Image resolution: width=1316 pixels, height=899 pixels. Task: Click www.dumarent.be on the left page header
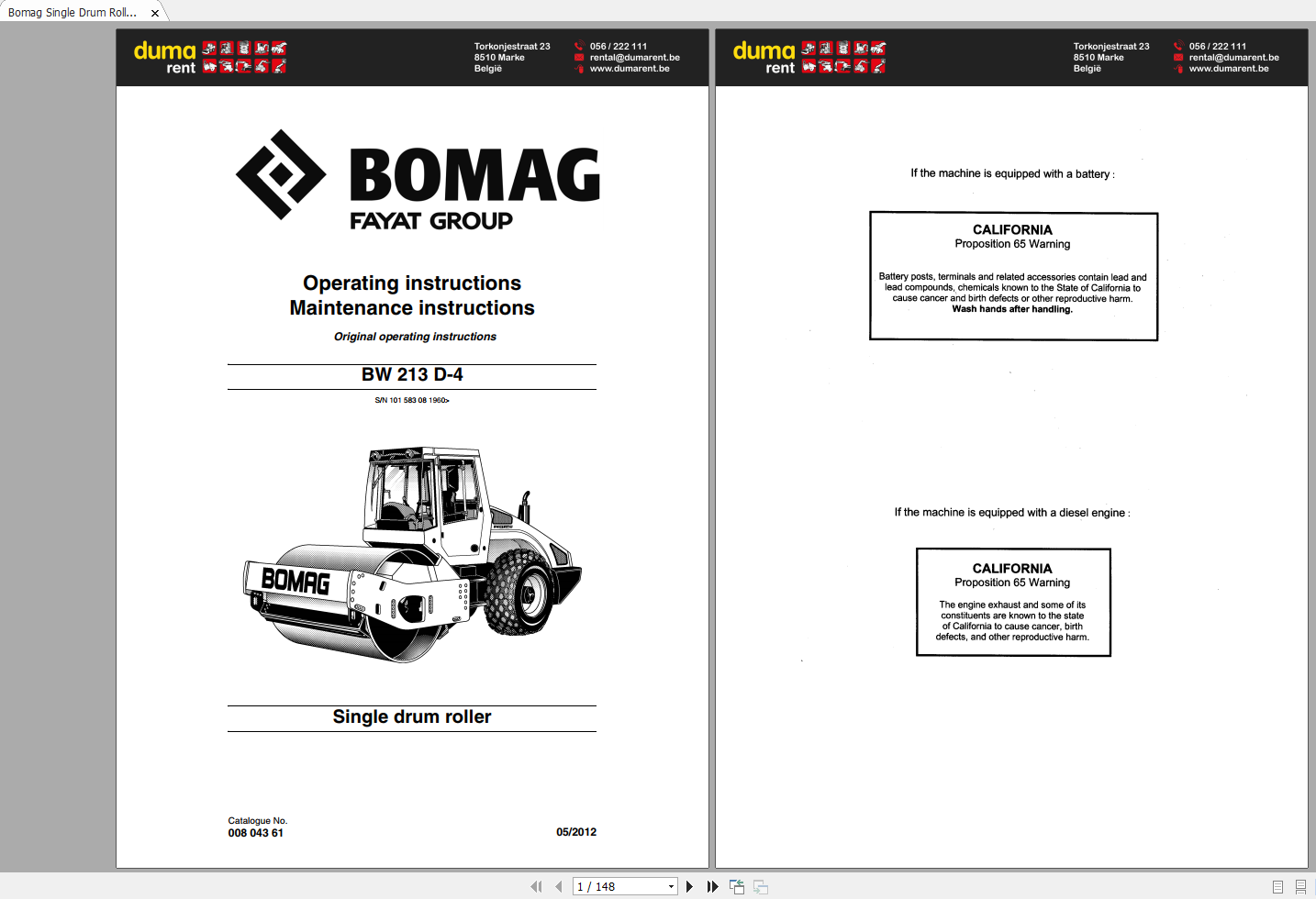click(630, 68)
